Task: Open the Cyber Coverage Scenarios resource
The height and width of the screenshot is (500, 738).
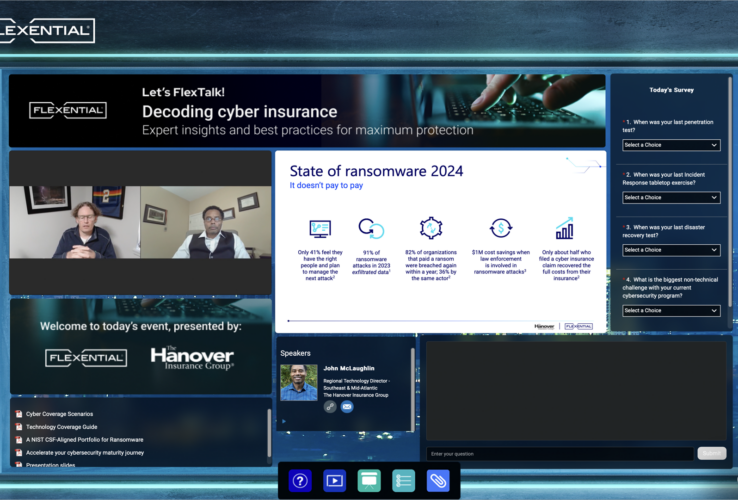Action: tap(59, 414)
